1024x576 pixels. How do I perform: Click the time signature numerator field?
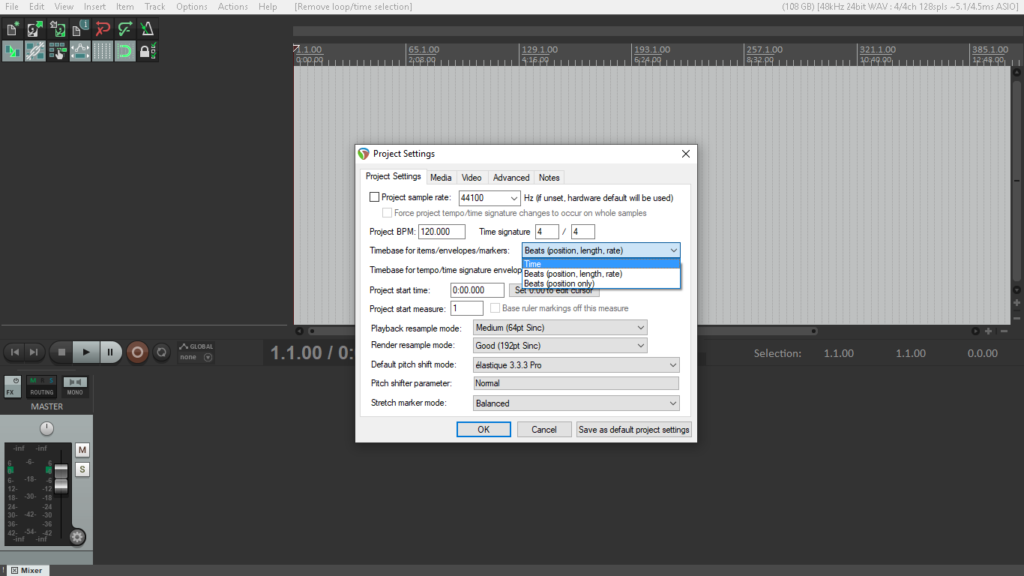pyautogui.click(x=547, y=232)
